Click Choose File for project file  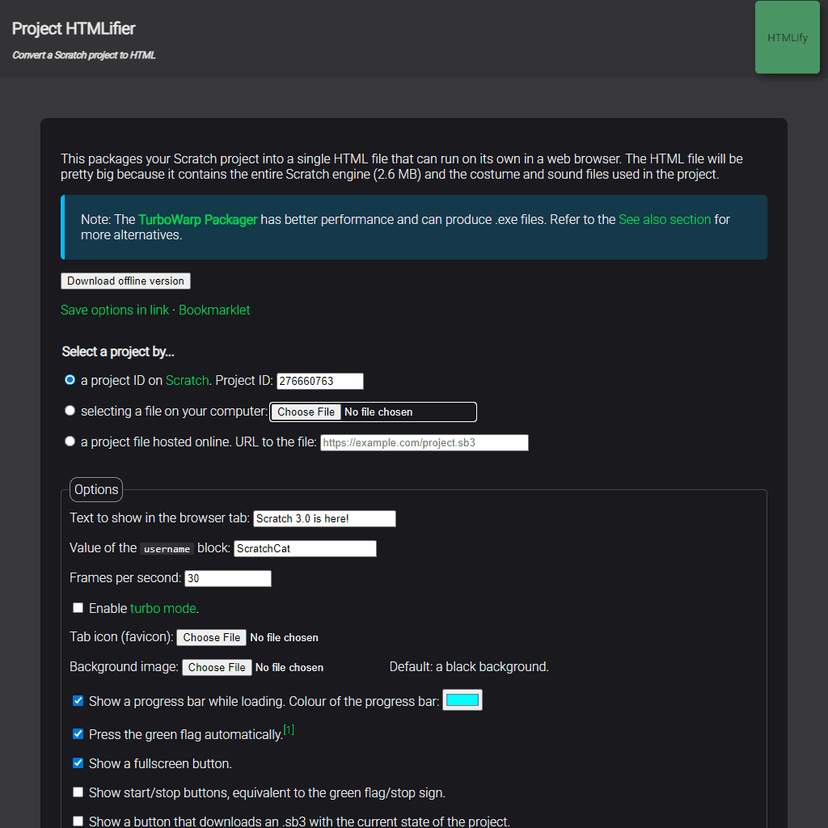[x=306, y=412]
